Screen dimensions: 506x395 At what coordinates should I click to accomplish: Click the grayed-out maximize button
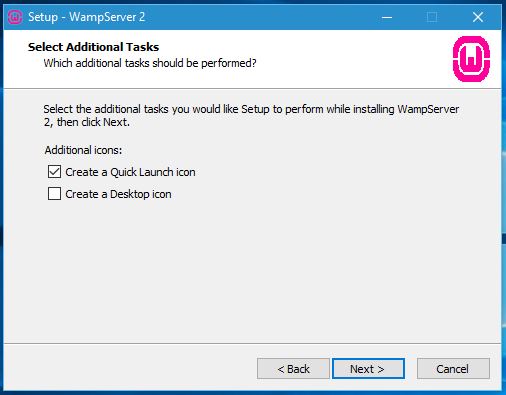432,17
